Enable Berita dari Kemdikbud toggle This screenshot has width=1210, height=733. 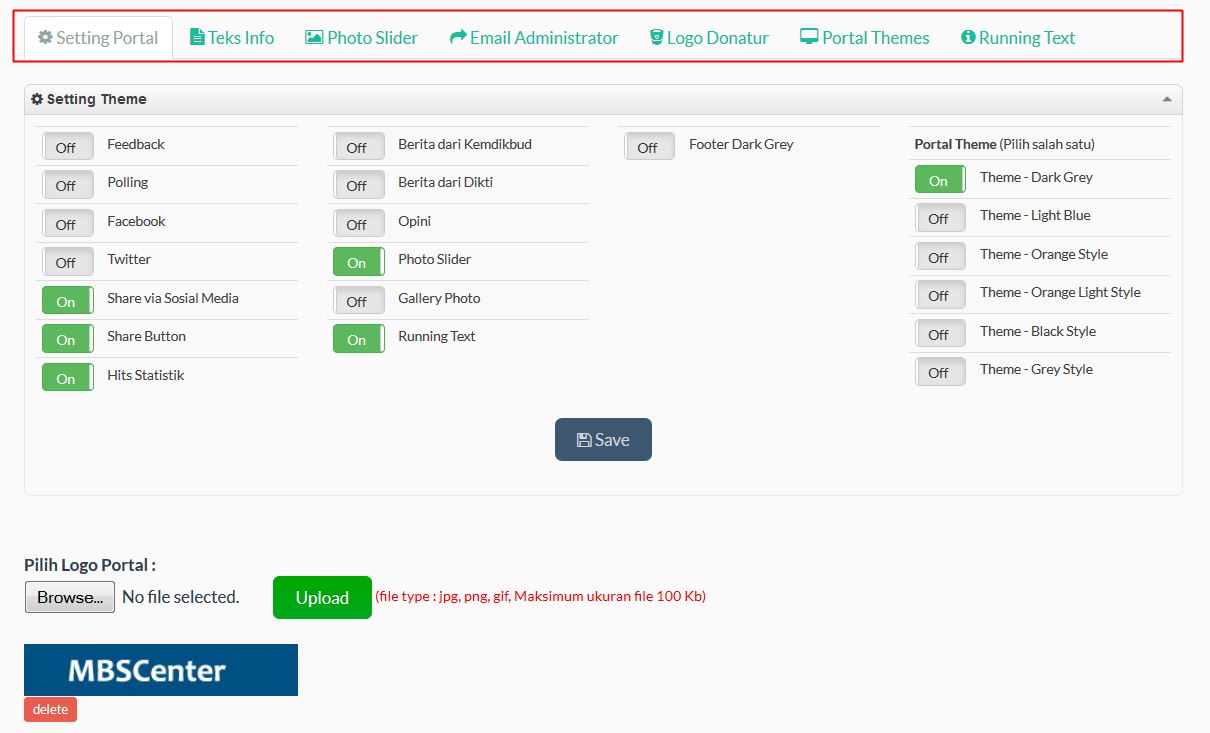[359, 146]
